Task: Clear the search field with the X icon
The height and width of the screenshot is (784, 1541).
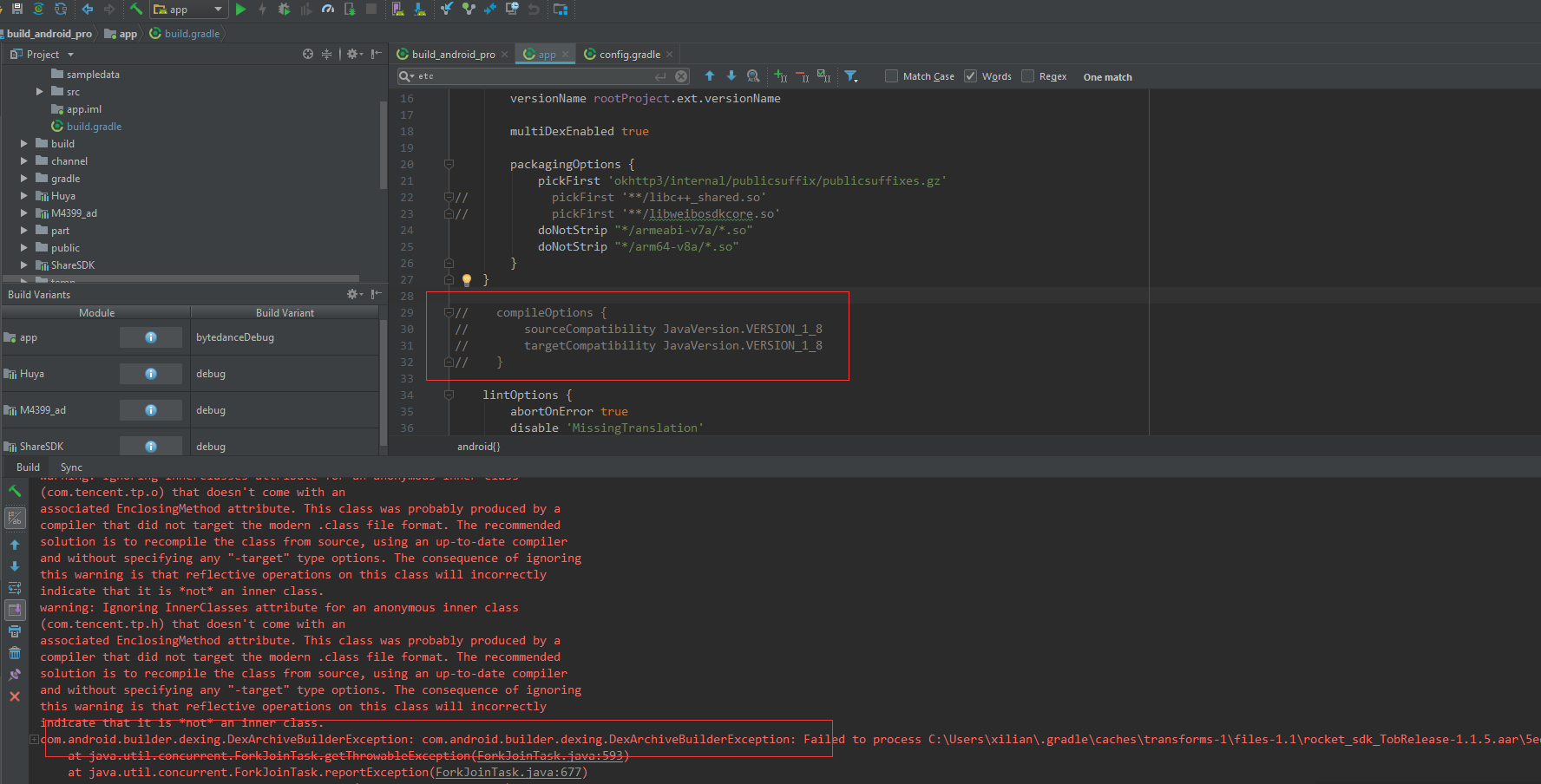Action: (x=681, y=76)
